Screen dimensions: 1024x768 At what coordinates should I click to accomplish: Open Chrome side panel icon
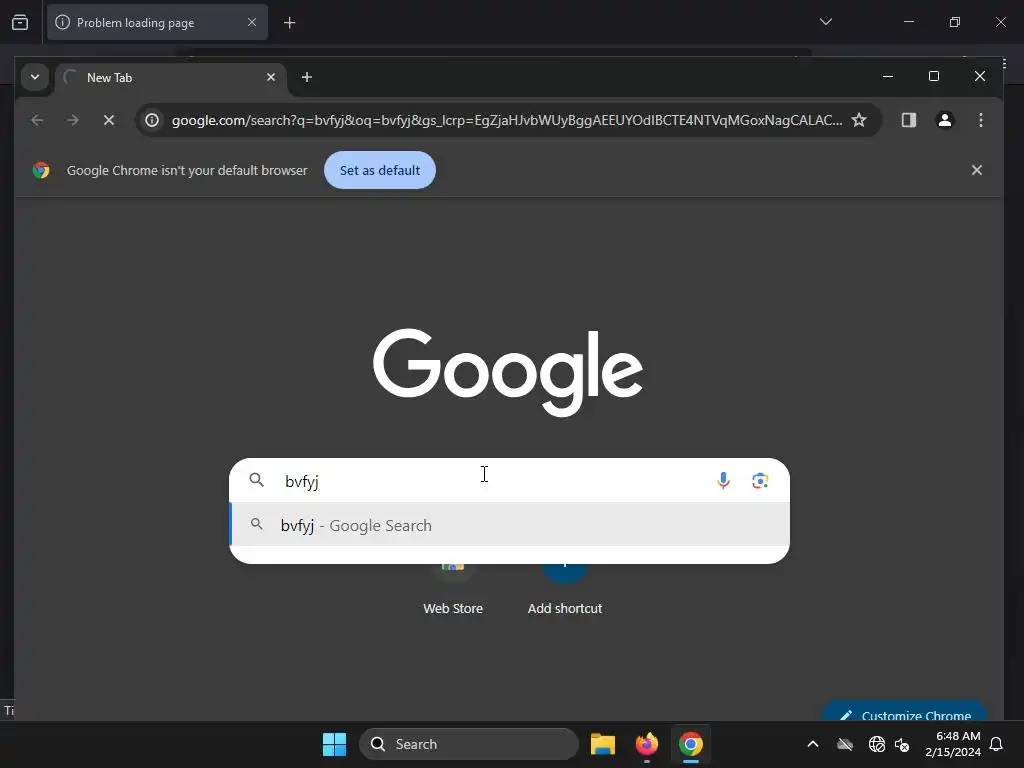pos(908,120)
